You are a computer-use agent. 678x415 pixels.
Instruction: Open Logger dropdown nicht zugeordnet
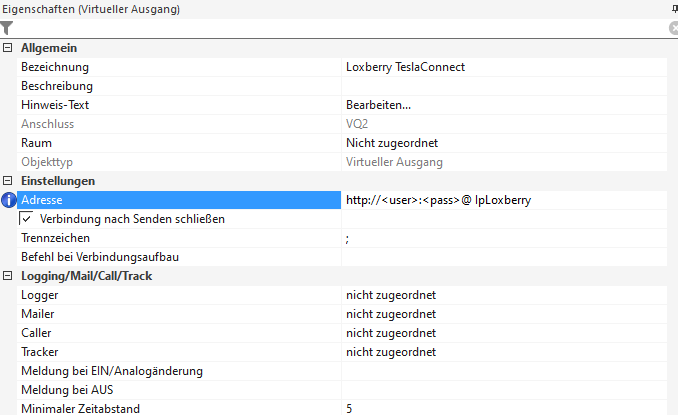coord(504,295)
